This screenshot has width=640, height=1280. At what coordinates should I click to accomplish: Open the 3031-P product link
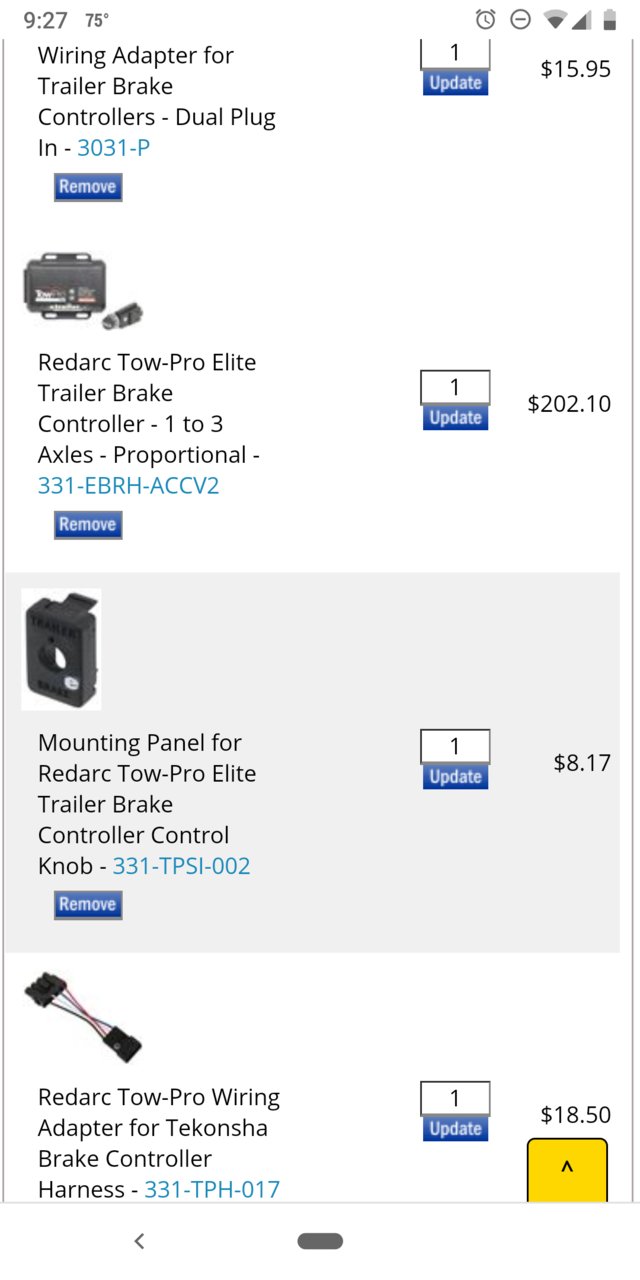pyautogui.click(x=114, y=148)
